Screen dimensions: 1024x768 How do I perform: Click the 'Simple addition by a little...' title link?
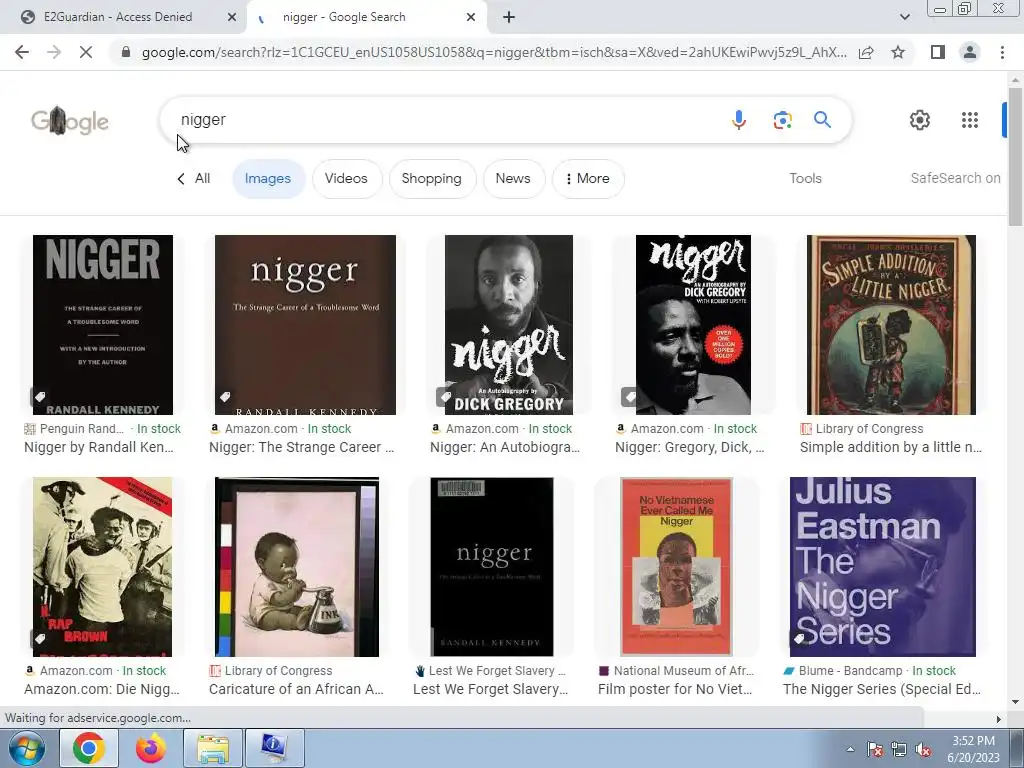click(891, 447)
